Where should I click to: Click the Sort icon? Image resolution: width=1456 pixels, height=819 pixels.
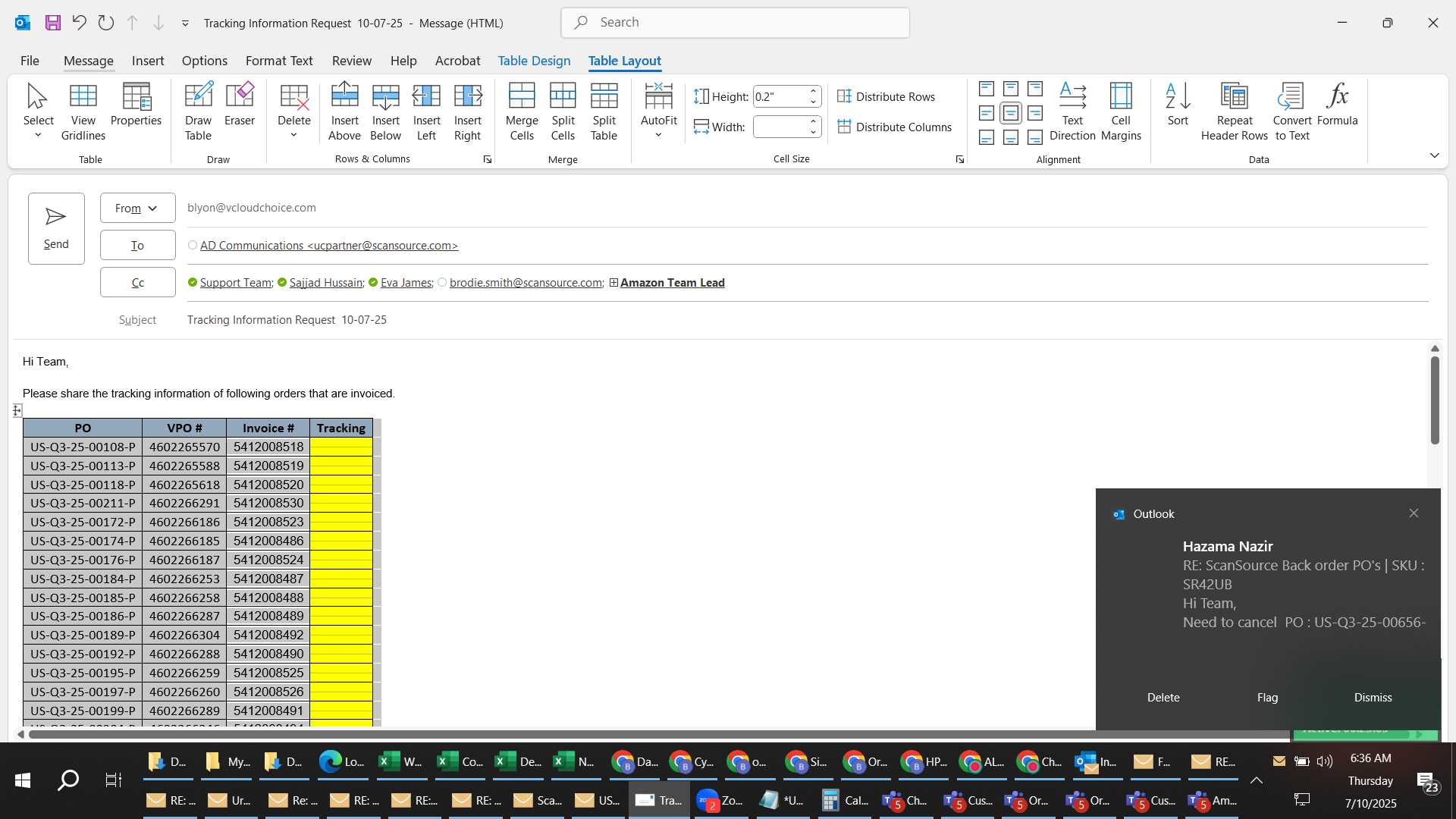coord(1178,105)
